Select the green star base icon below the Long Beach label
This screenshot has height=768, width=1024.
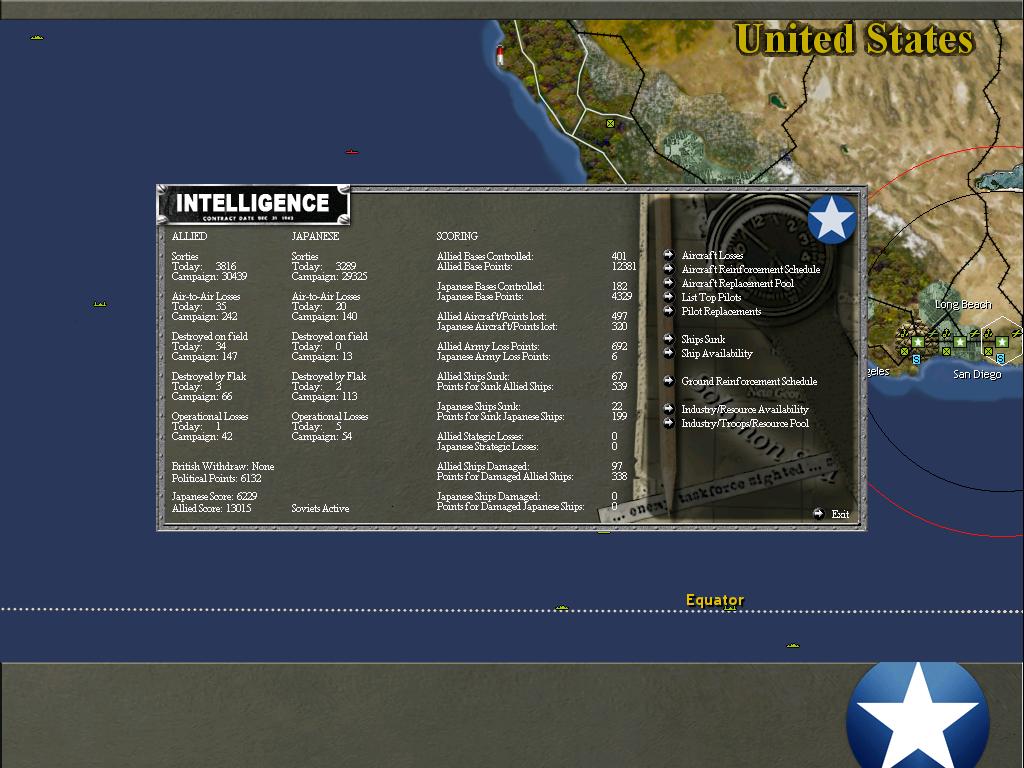pyautogui.click(x=959, y=342)
